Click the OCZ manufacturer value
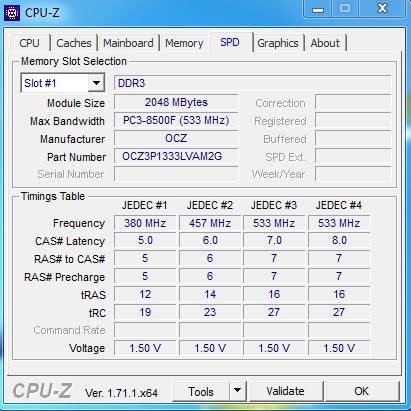 click(176, 138)
